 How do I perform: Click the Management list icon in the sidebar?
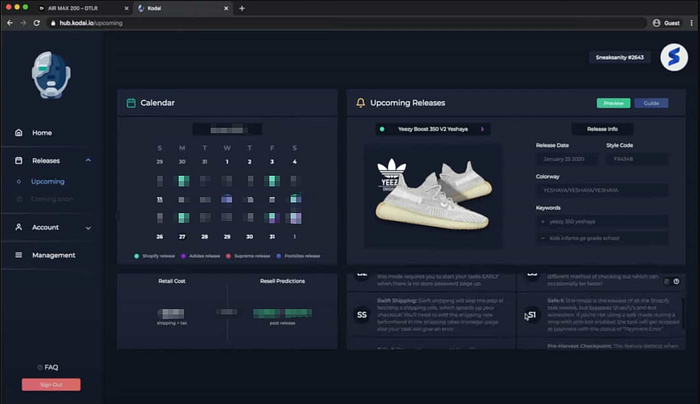19,255
